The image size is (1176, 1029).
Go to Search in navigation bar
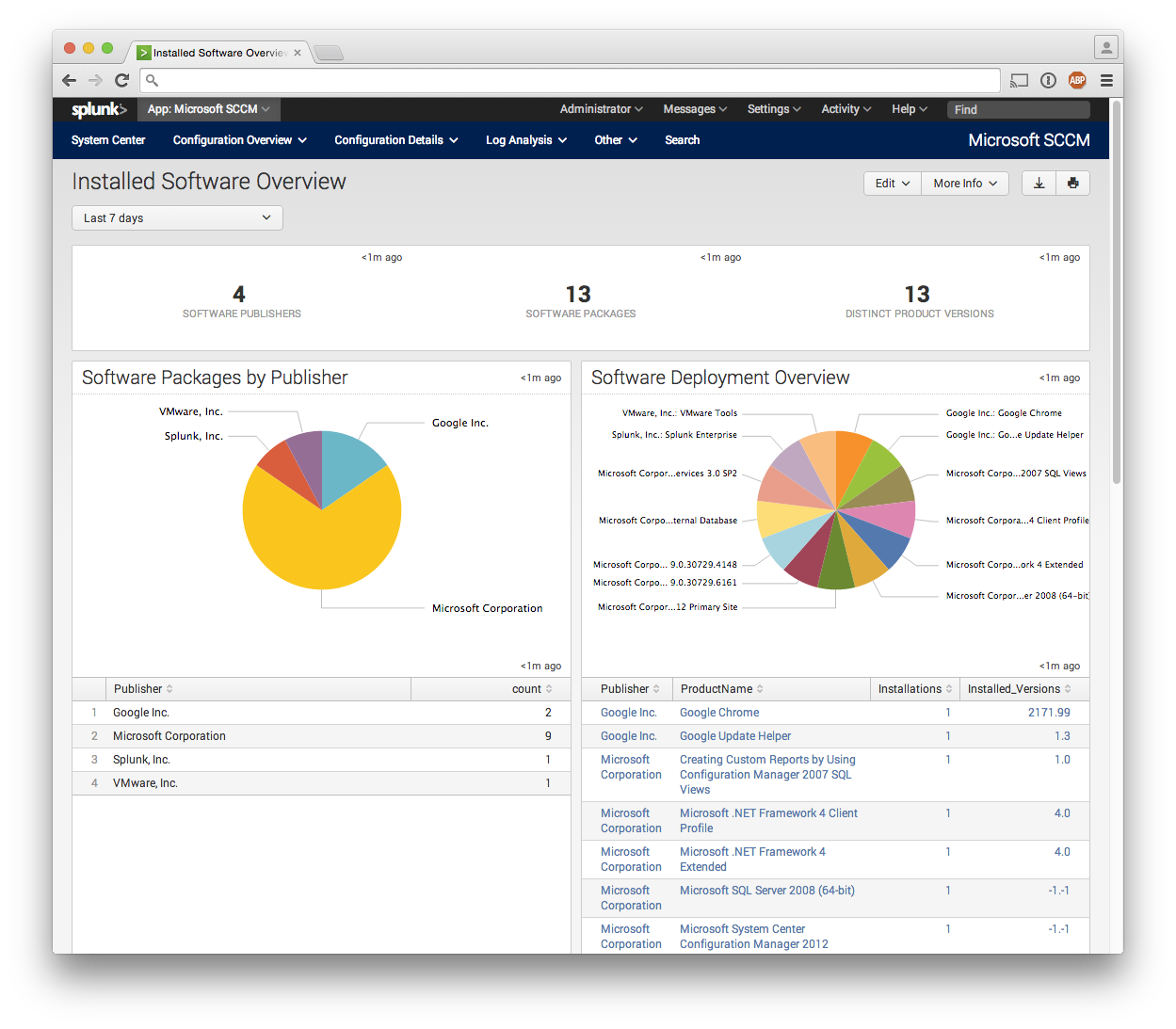[x=682, y=140]
